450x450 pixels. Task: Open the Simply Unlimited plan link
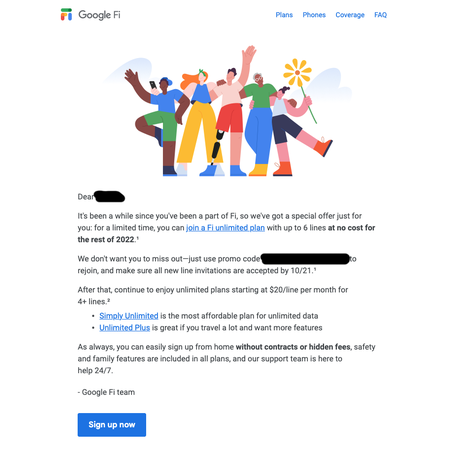(x=129, y=316)
